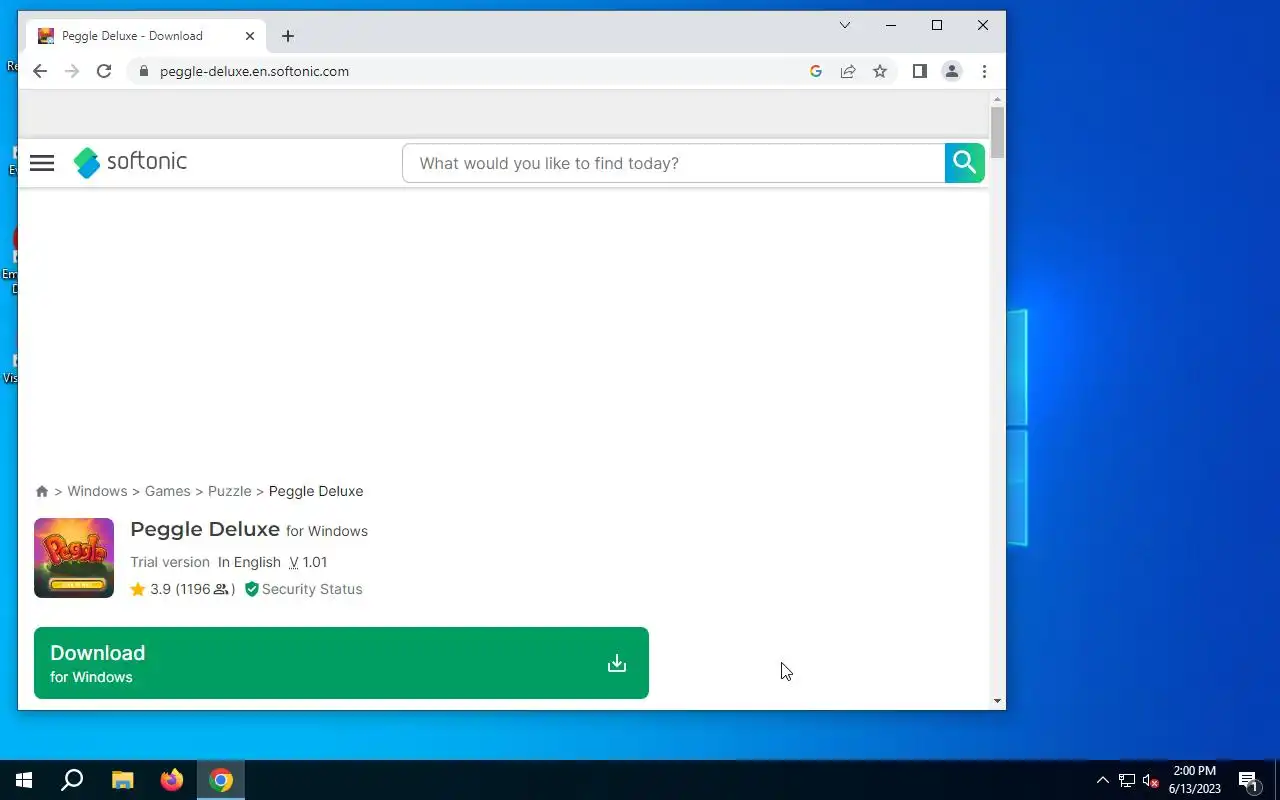This screenshot has width=1280, height=800.
Task: Click the browser back arrow
Action: [40, 71]
